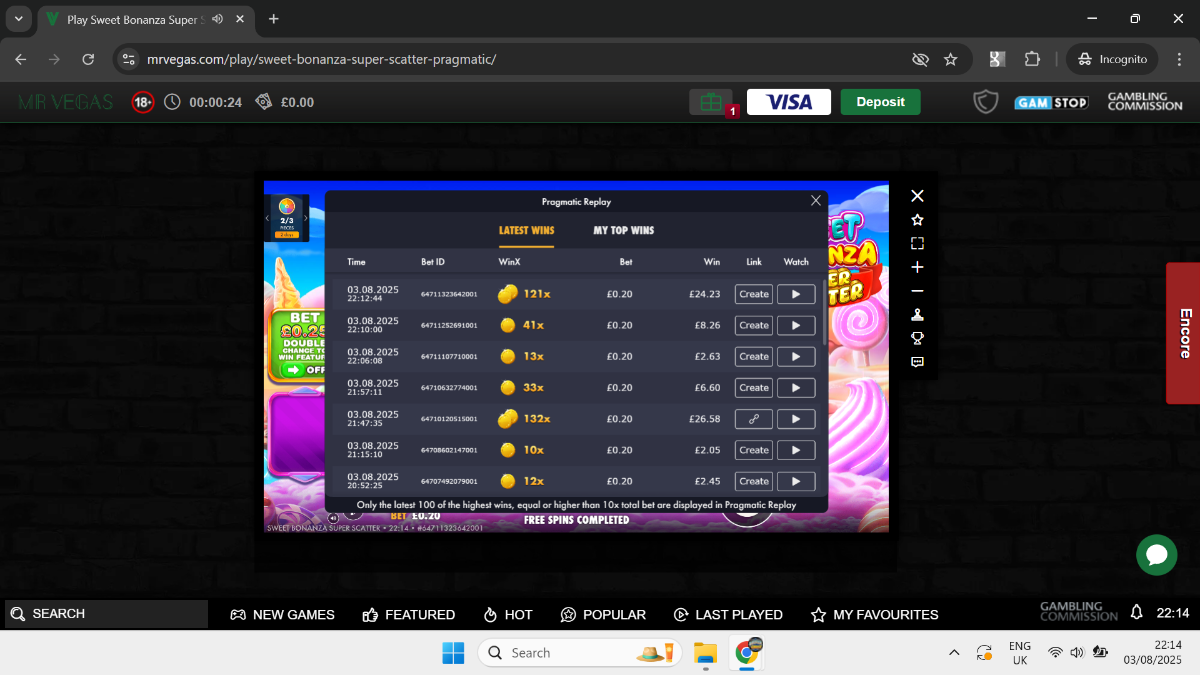The width and height of the screenshot is (1200, 675).
Task: Open the Popular games category
Action: [603, 614]
